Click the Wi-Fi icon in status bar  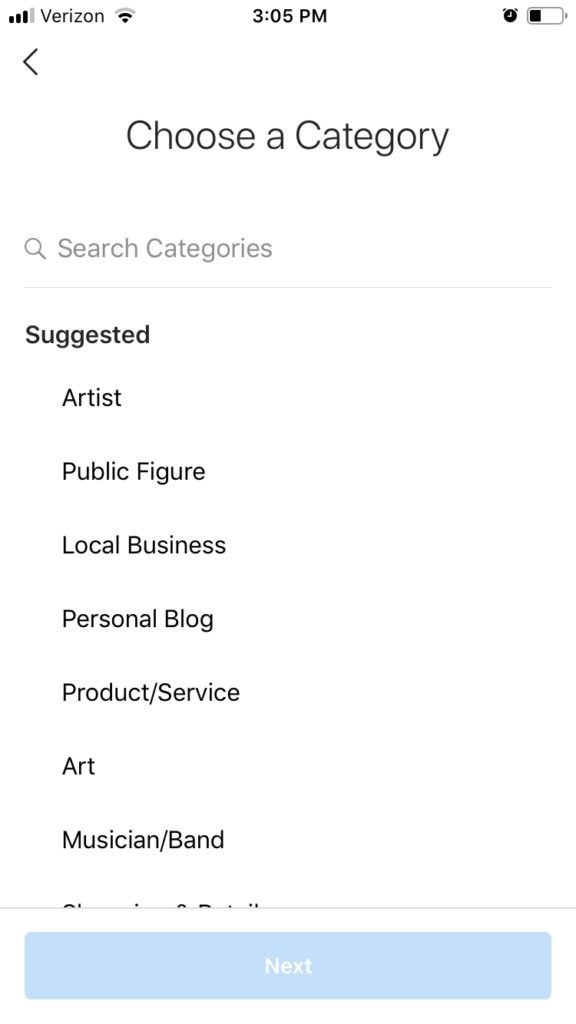123,15
